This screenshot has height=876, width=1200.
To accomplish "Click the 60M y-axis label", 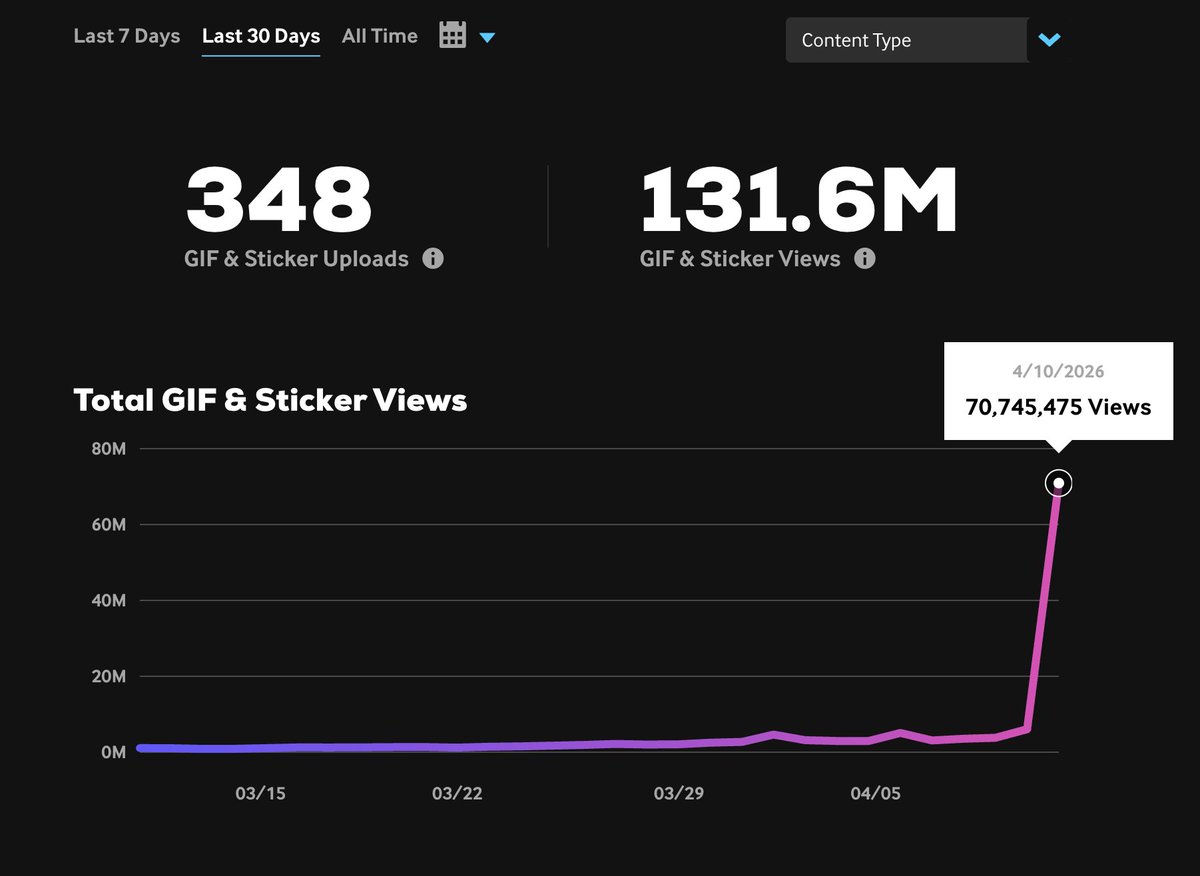I will 107,525.
